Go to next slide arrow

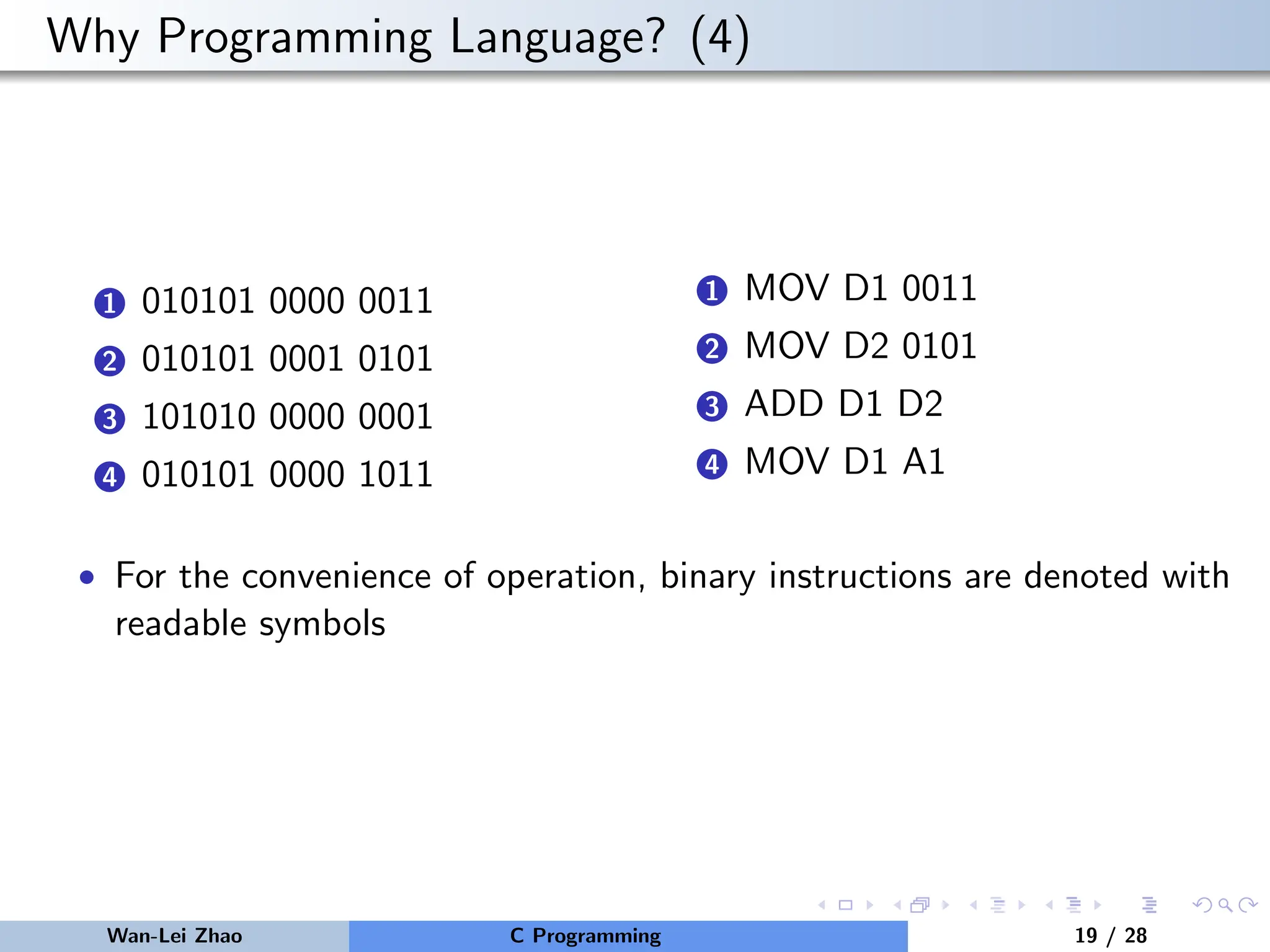tap(870, 905)
